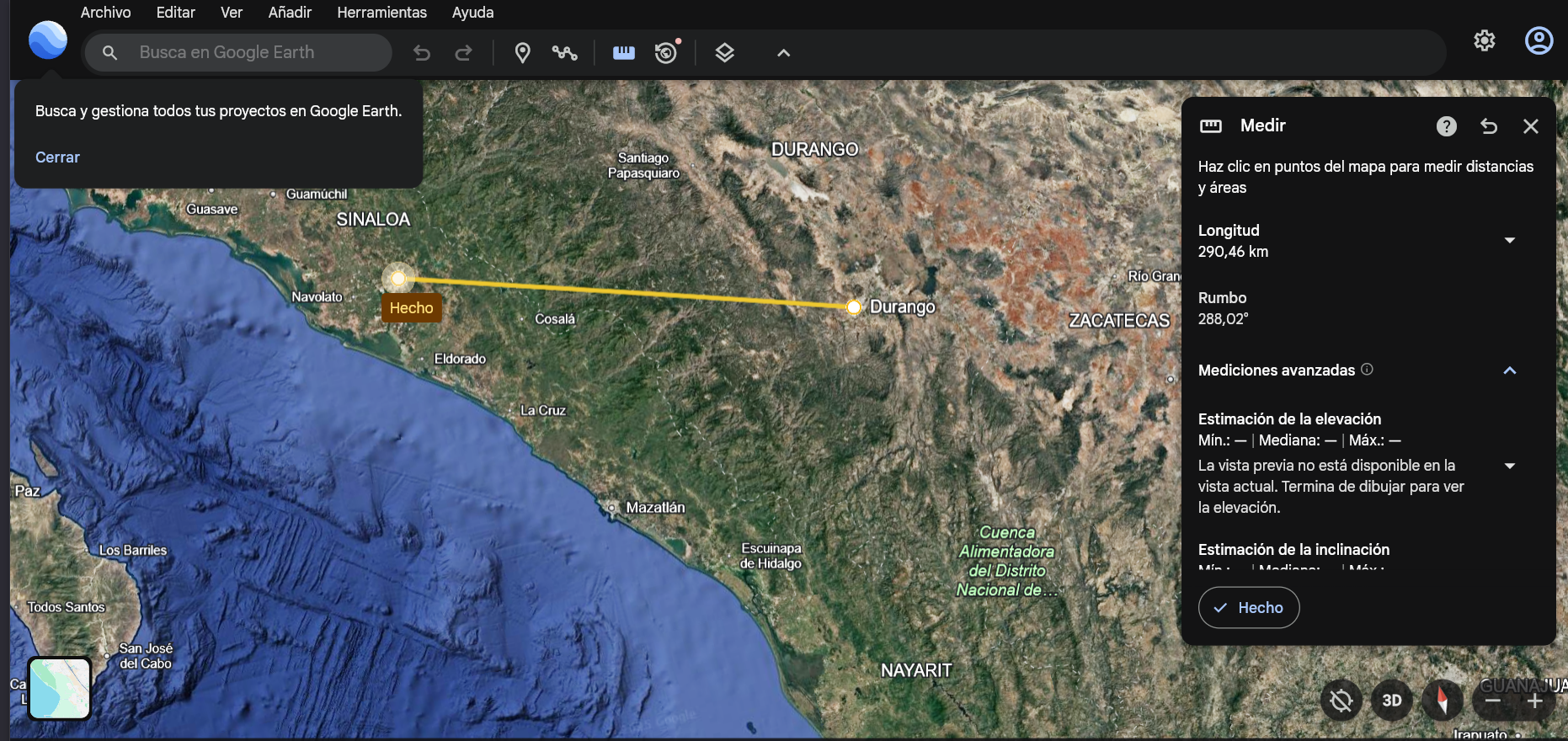Screen dimensions: 1568x741
Task: Dismiss the projects tip with Cerrar
Action: click(x=57, y=157)
